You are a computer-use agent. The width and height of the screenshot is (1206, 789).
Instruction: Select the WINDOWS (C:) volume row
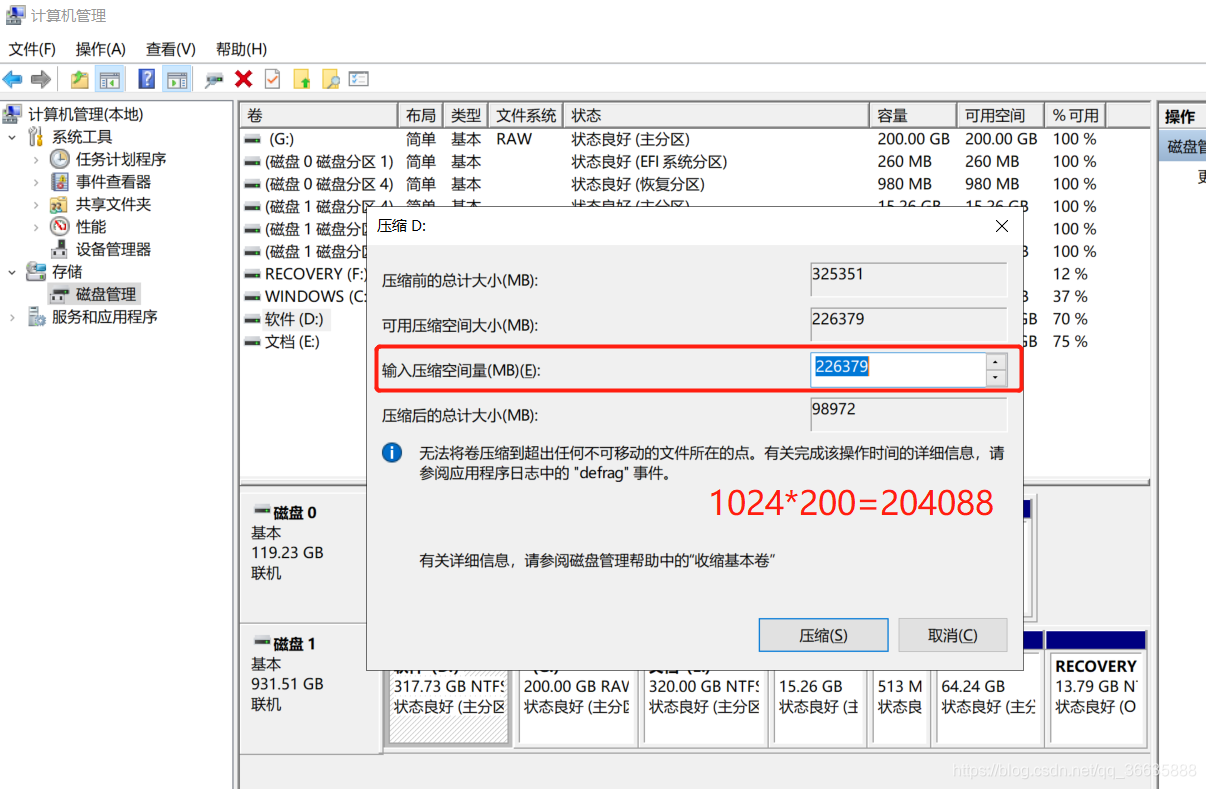306,296
